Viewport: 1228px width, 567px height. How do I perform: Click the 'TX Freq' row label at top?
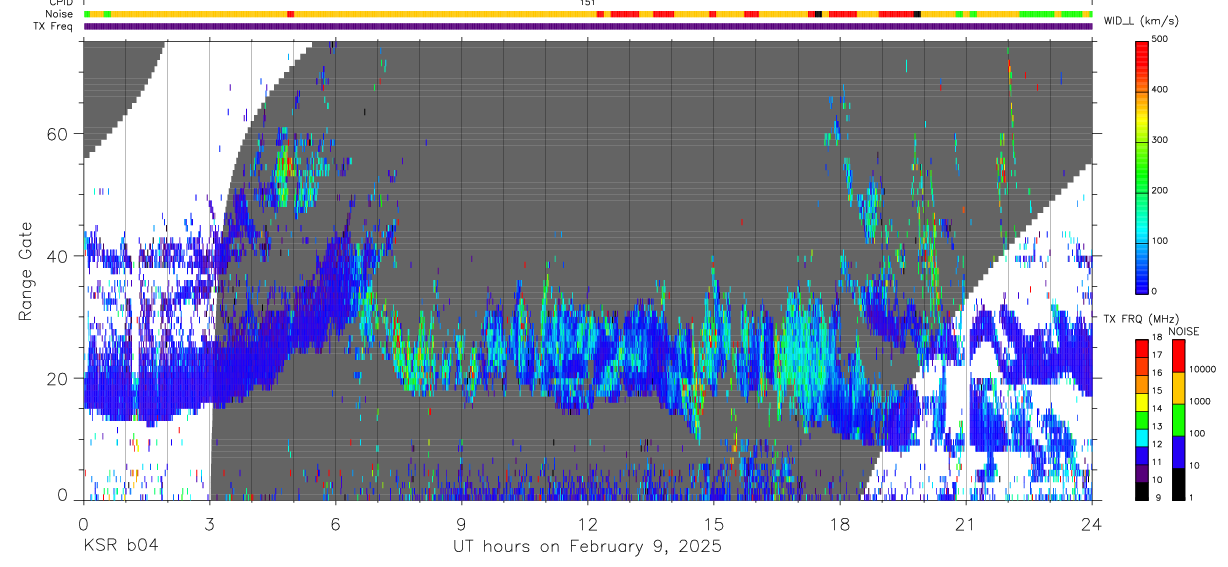pyautogui.click(x=55, y=26)
